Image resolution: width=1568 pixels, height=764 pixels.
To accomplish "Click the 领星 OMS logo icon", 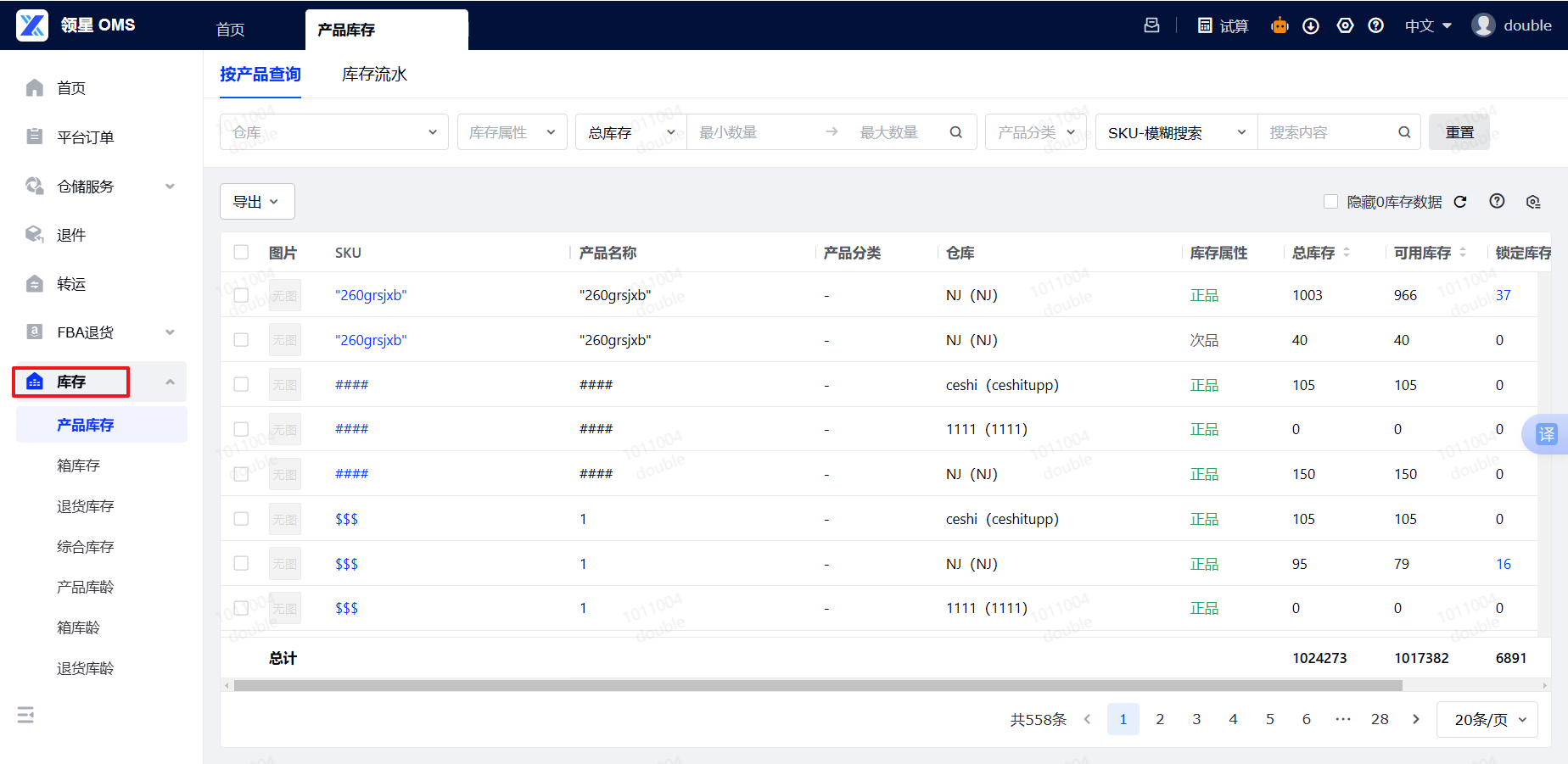I will click(x=32, y=25).
